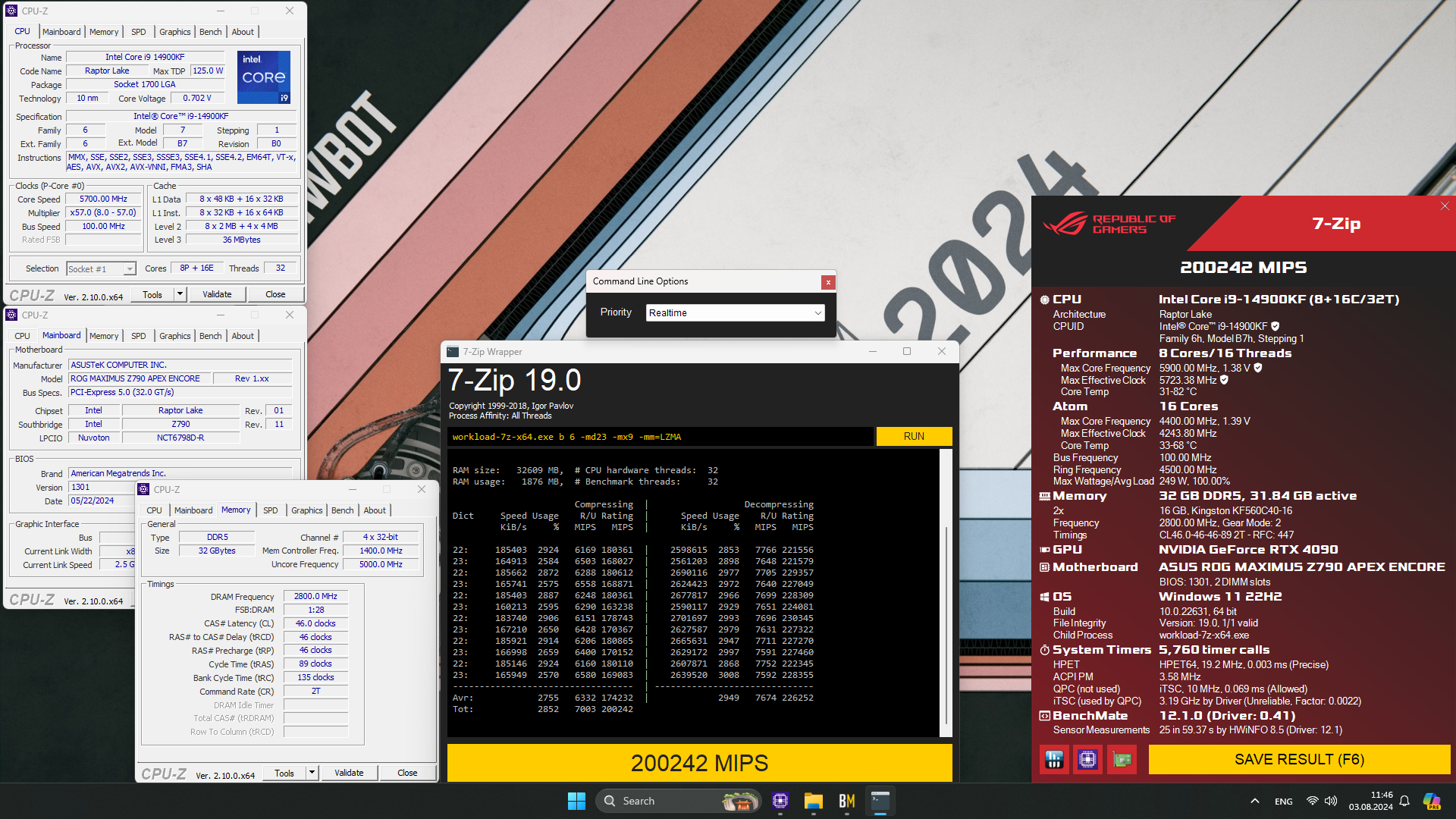Start the benchmark with the RUN button
1456x819 pixels.
click(x=914, y=436)
